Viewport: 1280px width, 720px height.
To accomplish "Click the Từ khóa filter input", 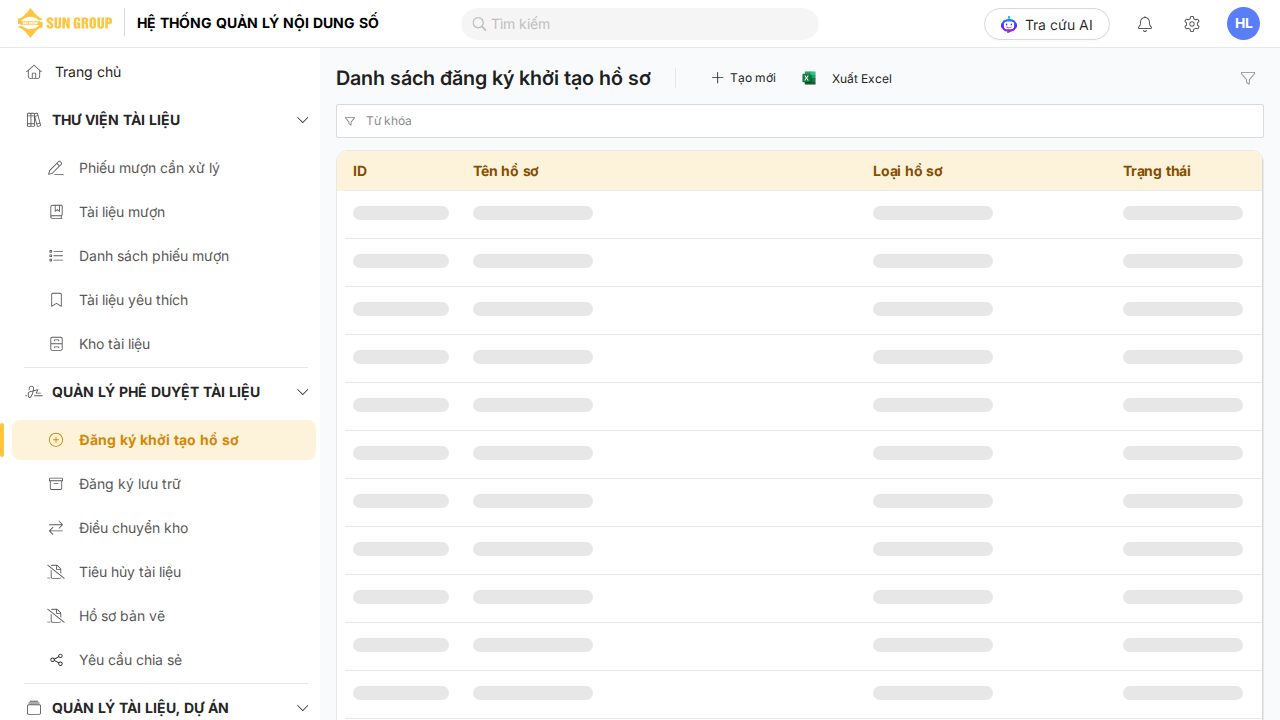I will coord(800,121).
